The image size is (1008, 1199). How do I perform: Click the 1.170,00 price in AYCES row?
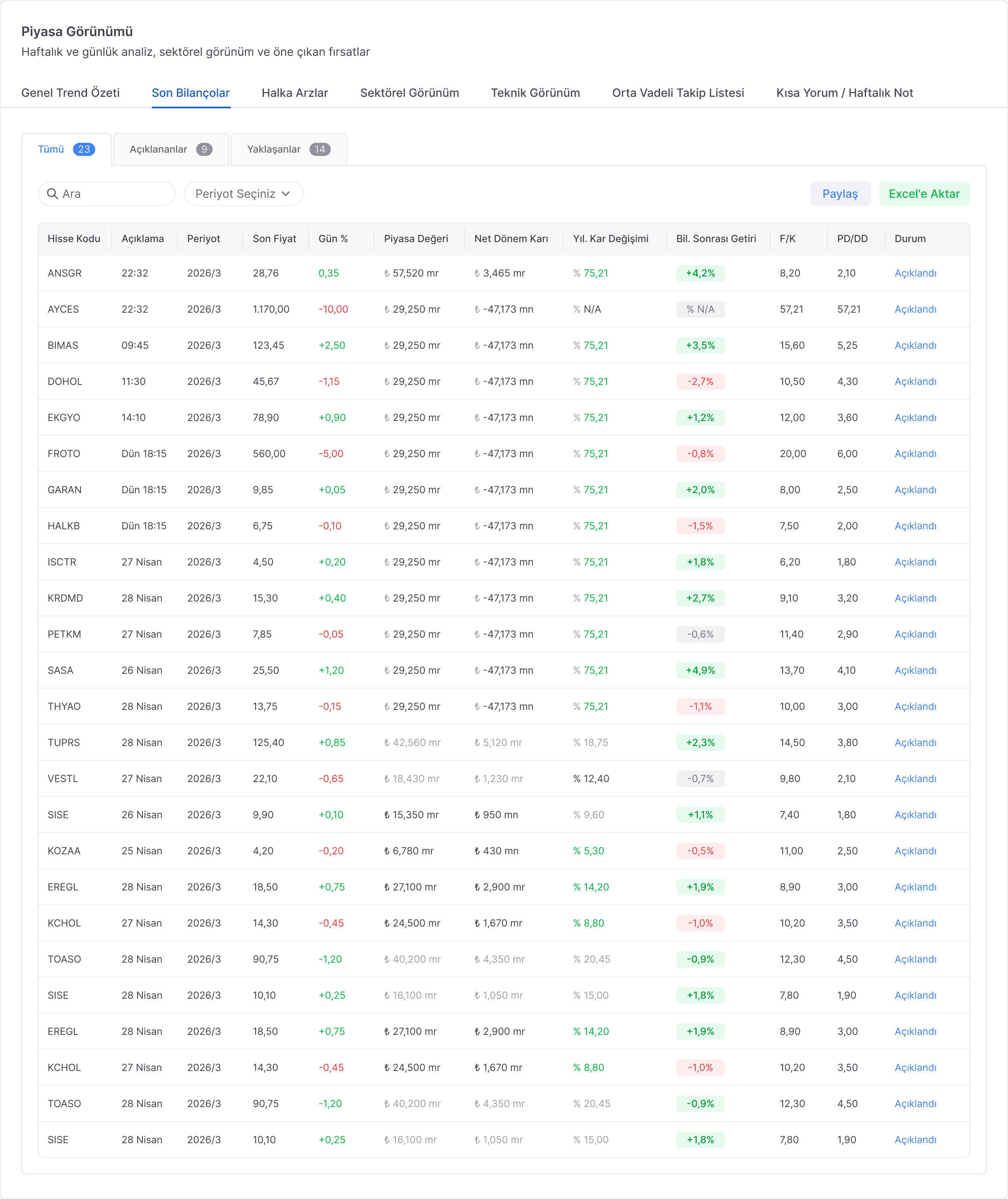(271, 309)
